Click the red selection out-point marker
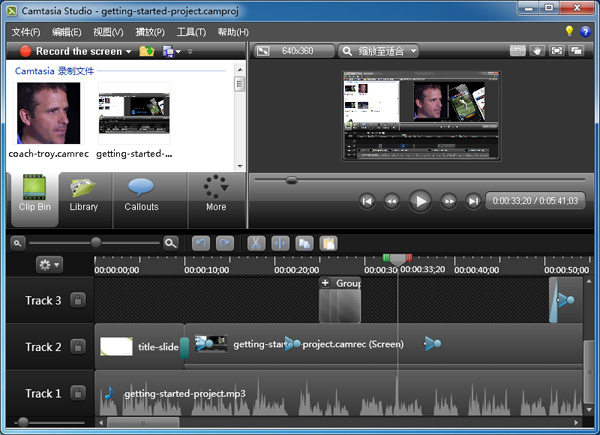The width and height of the screenshot is (600, 435). click(409, 257)
